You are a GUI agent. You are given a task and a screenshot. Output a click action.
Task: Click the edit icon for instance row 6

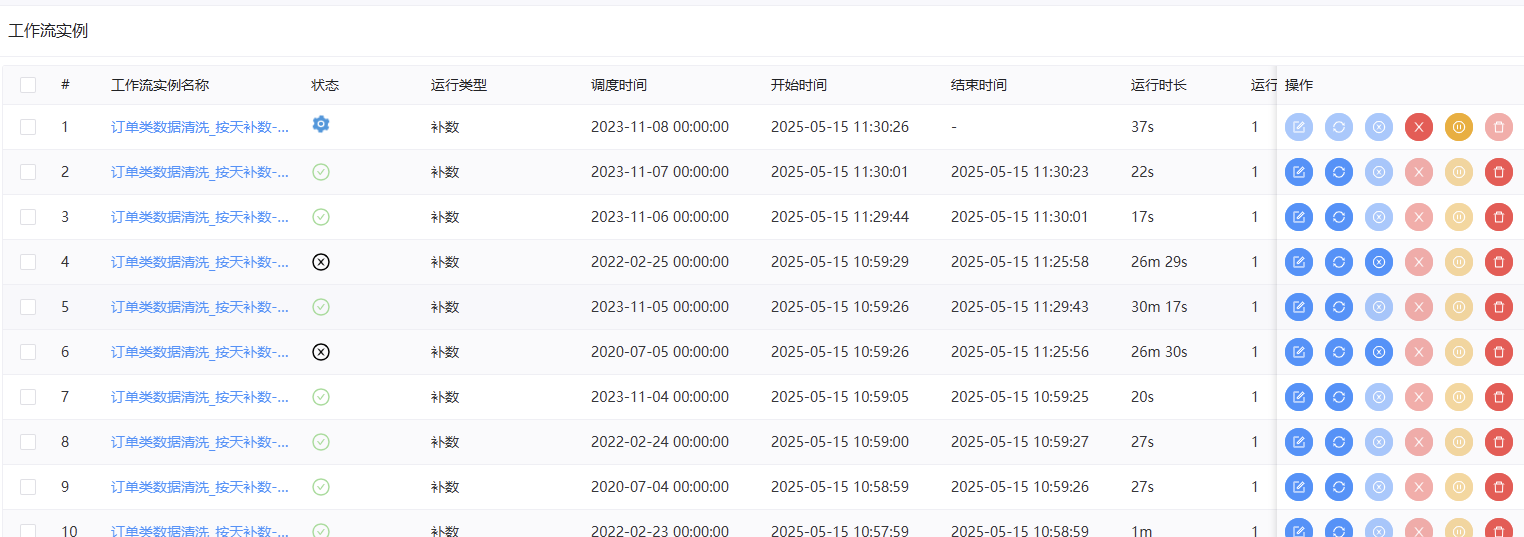click(x=1298, y=352)
